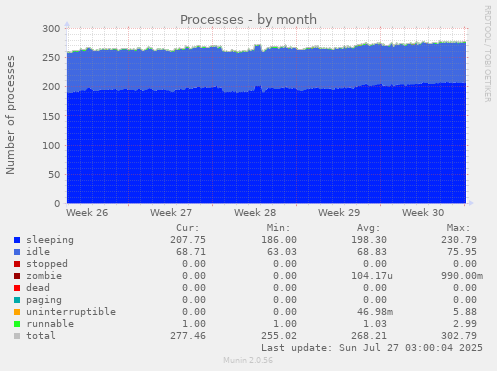
Task: Click sleeping minimum value 186.00
Action: click(x=279, y=240)
